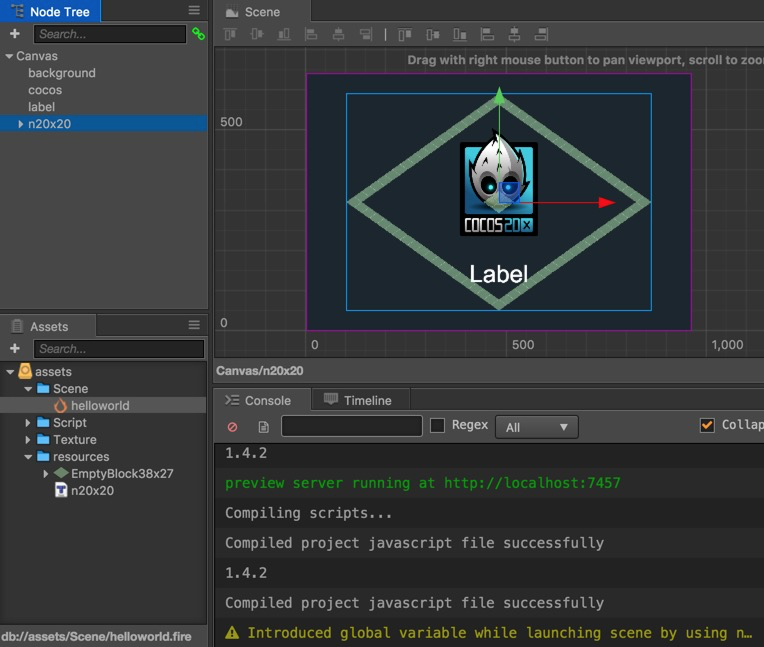Open the Node Tree panel hamburger menu
The image size is (764, 647).
tap(194, 10)
